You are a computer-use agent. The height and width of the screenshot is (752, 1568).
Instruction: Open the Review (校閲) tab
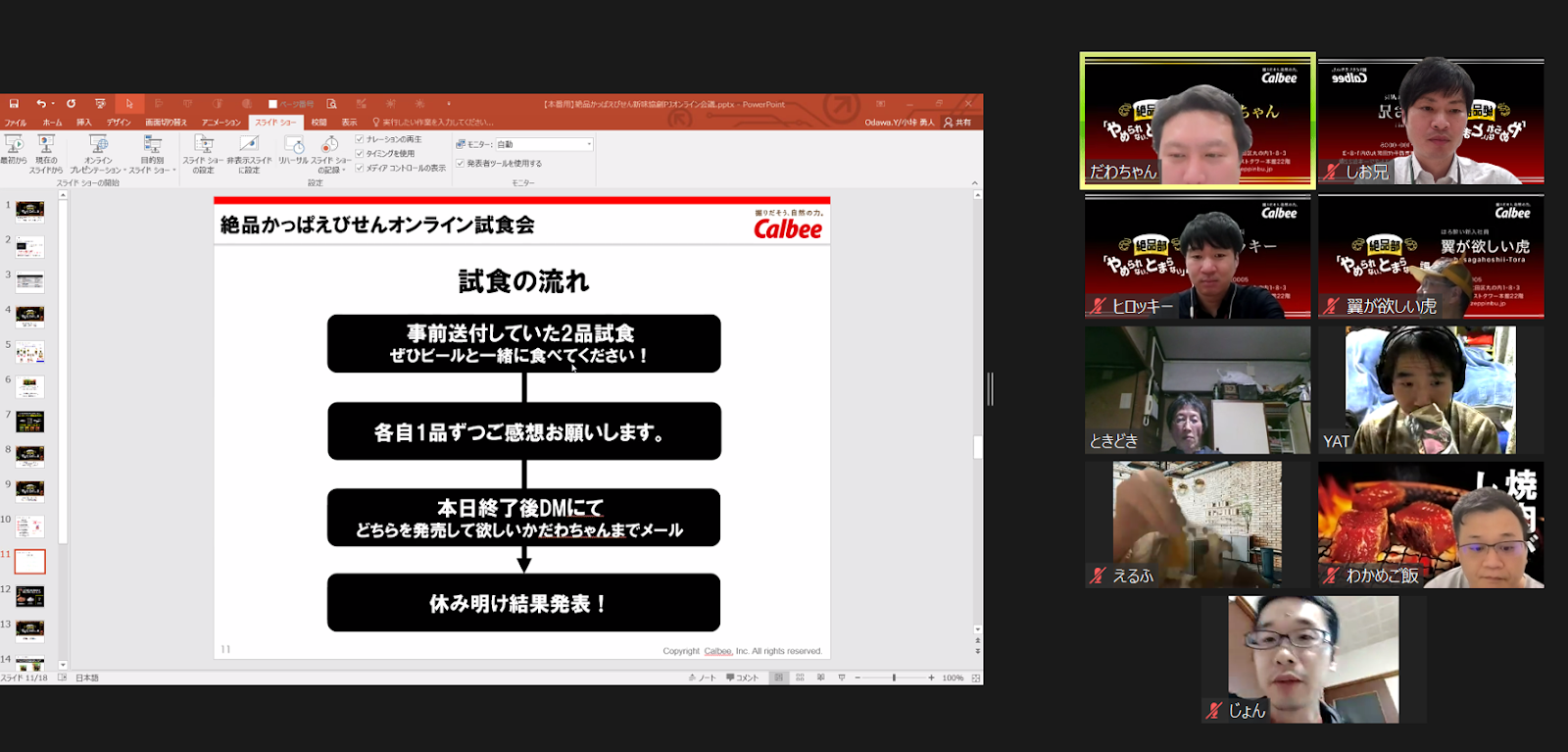pyautogui.click(x=318, y=123)
